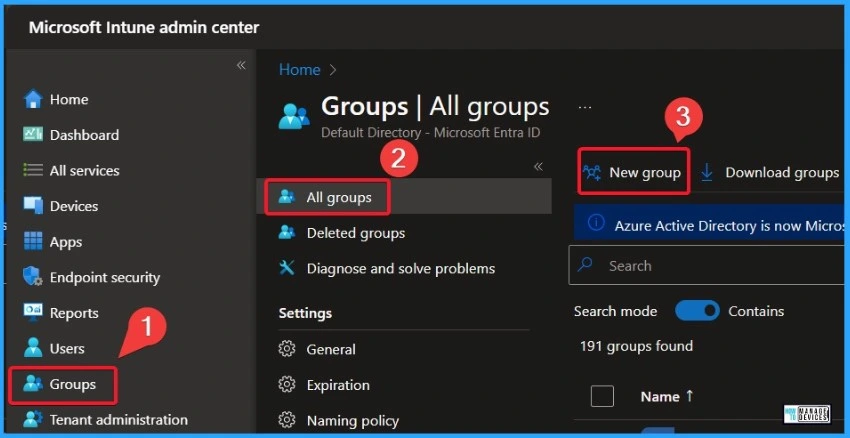This screenshot has width=850, height=438.
Task: Click the All groups icon in blade menu
Action: coord(287,197)
